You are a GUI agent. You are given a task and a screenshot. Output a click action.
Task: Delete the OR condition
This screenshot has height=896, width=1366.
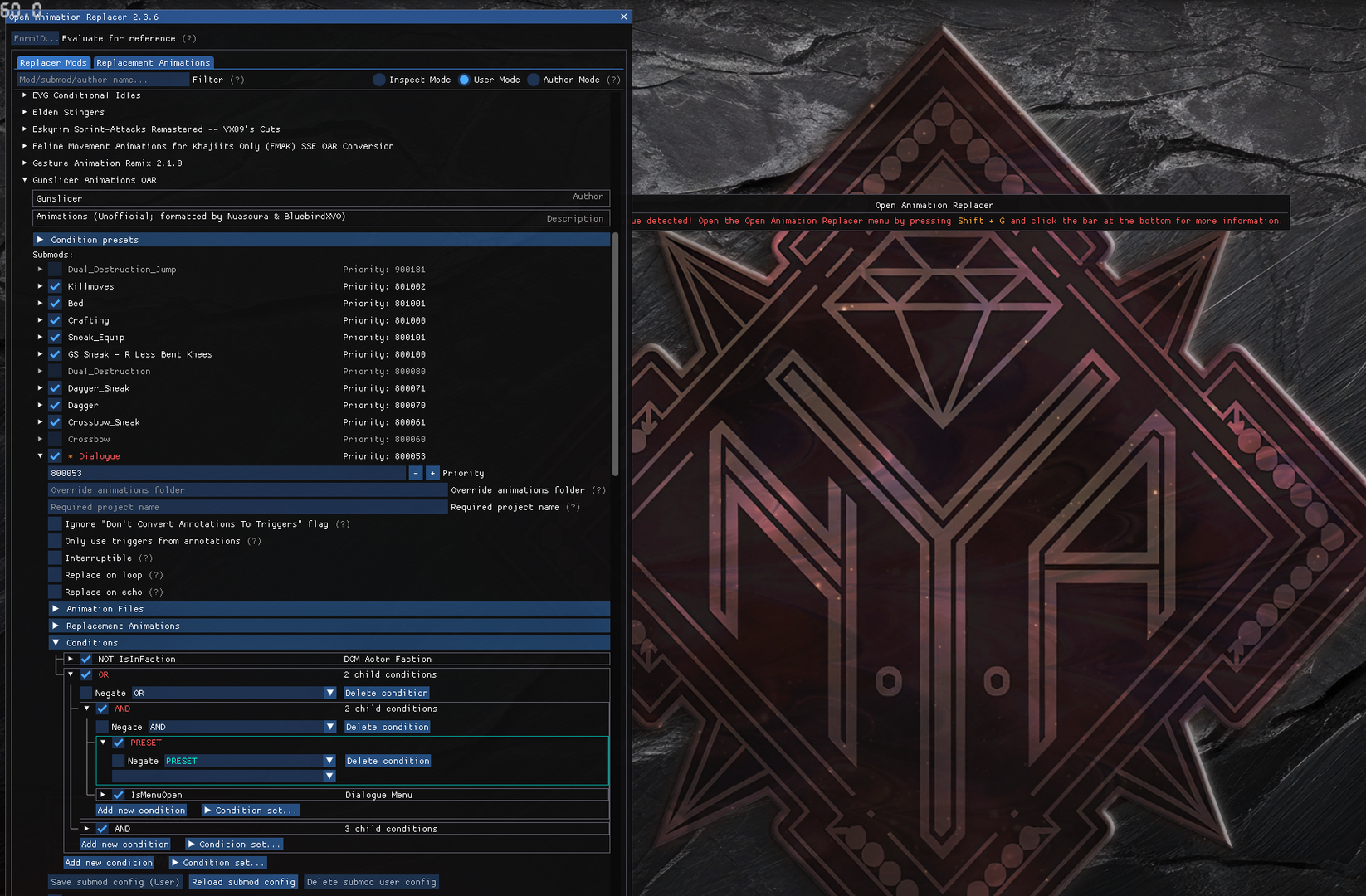click(x=387, y=693)
